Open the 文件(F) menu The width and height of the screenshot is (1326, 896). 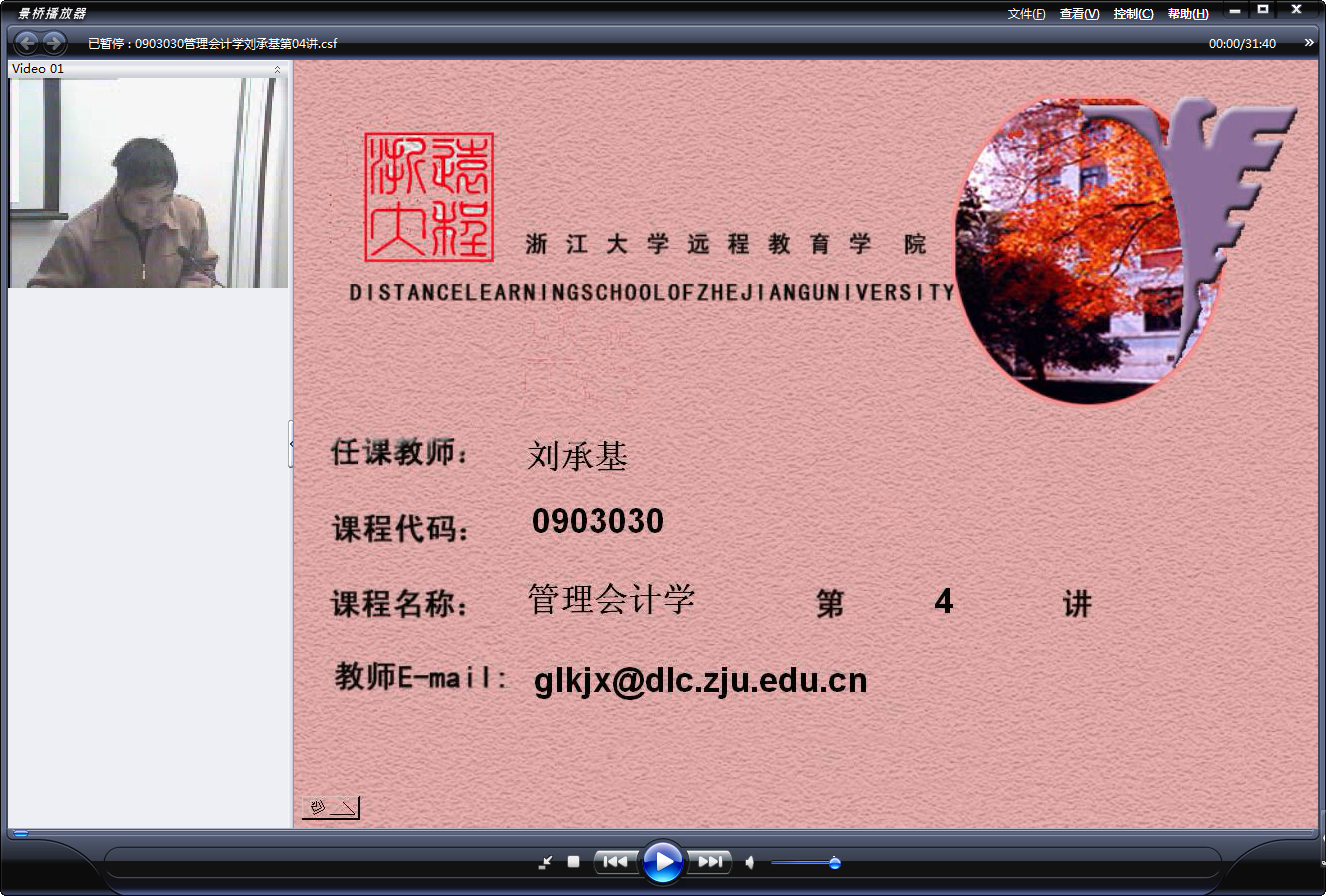(x=1026, y=14)
